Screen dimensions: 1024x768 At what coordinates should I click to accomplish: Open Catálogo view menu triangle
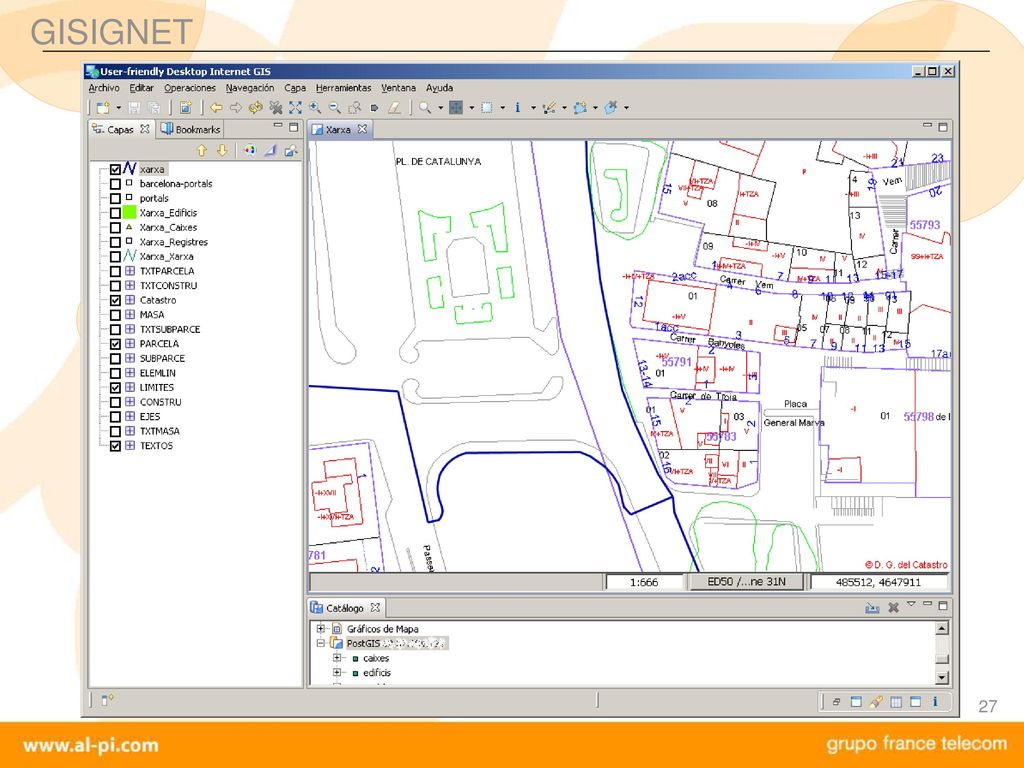[x=911, y=604]
